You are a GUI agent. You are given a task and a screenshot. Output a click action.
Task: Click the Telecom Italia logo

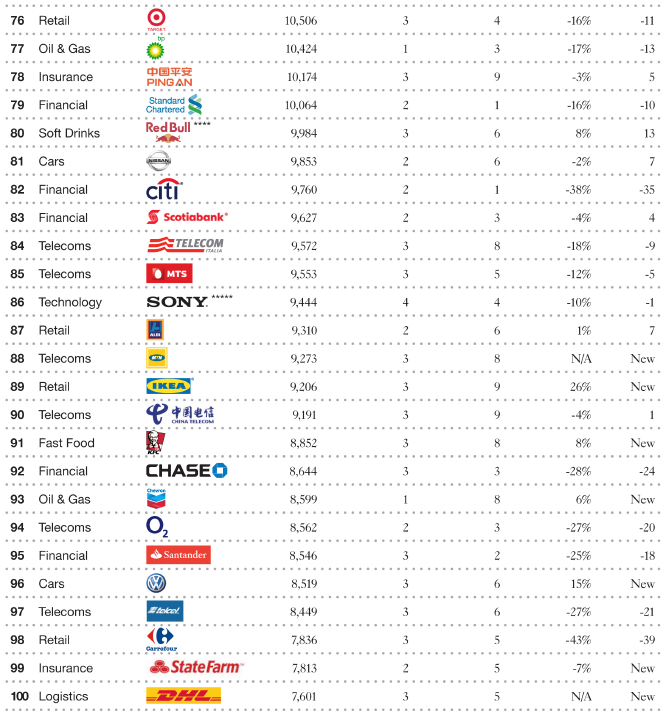pos(185,245)
